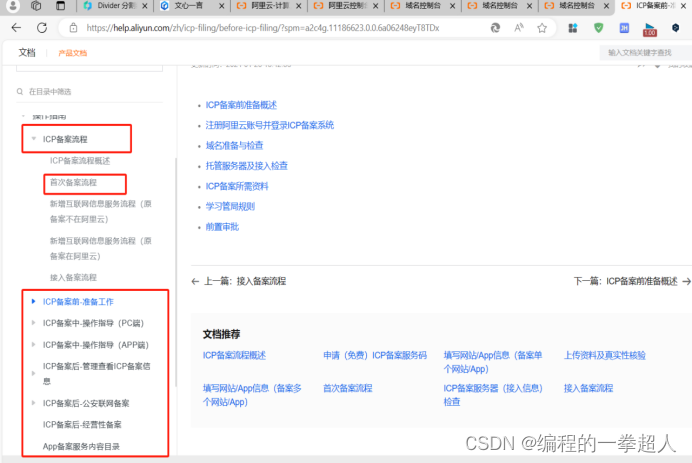
Task: Open 上传资料及真实性核验 link
Action: coord(605,355)
